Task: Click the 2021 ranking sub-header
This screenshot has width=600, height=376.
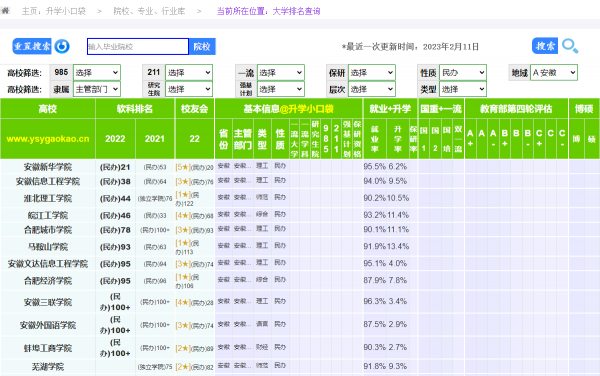Action: coord(155,138)
